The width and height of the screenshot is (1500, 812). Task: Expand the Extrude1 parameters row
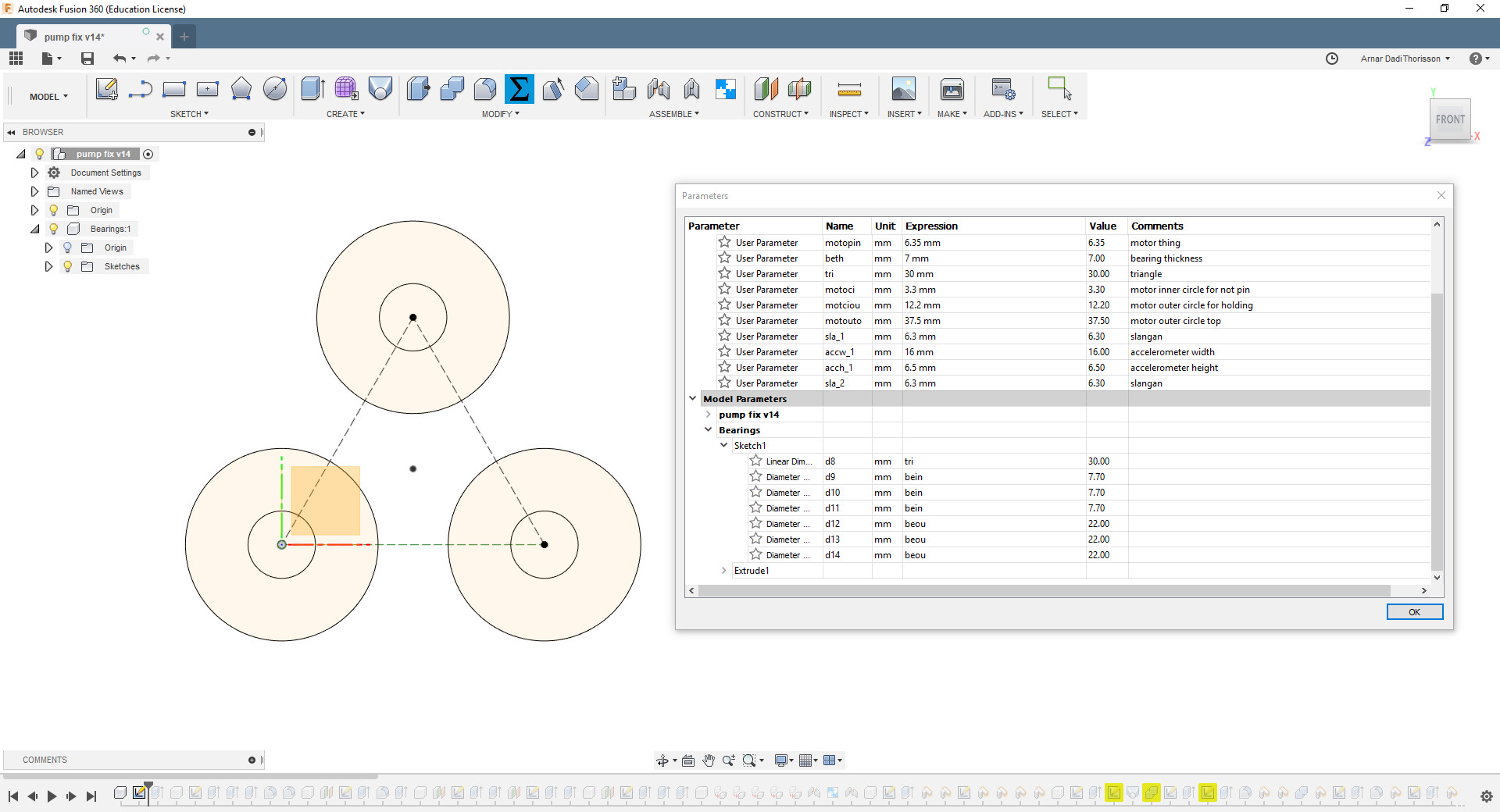pyautogui.click(x=724, y=571)
